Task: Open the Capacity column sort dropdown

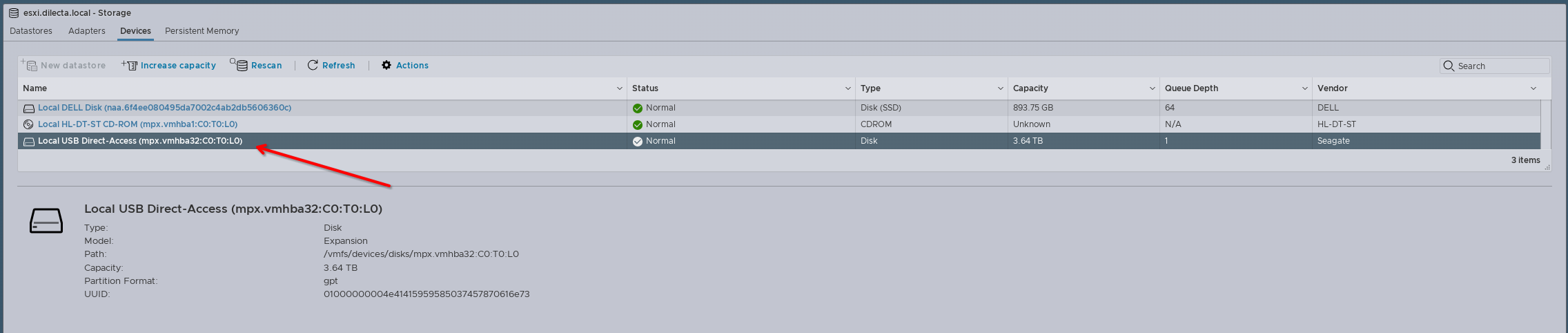Action: (1152, 88)
